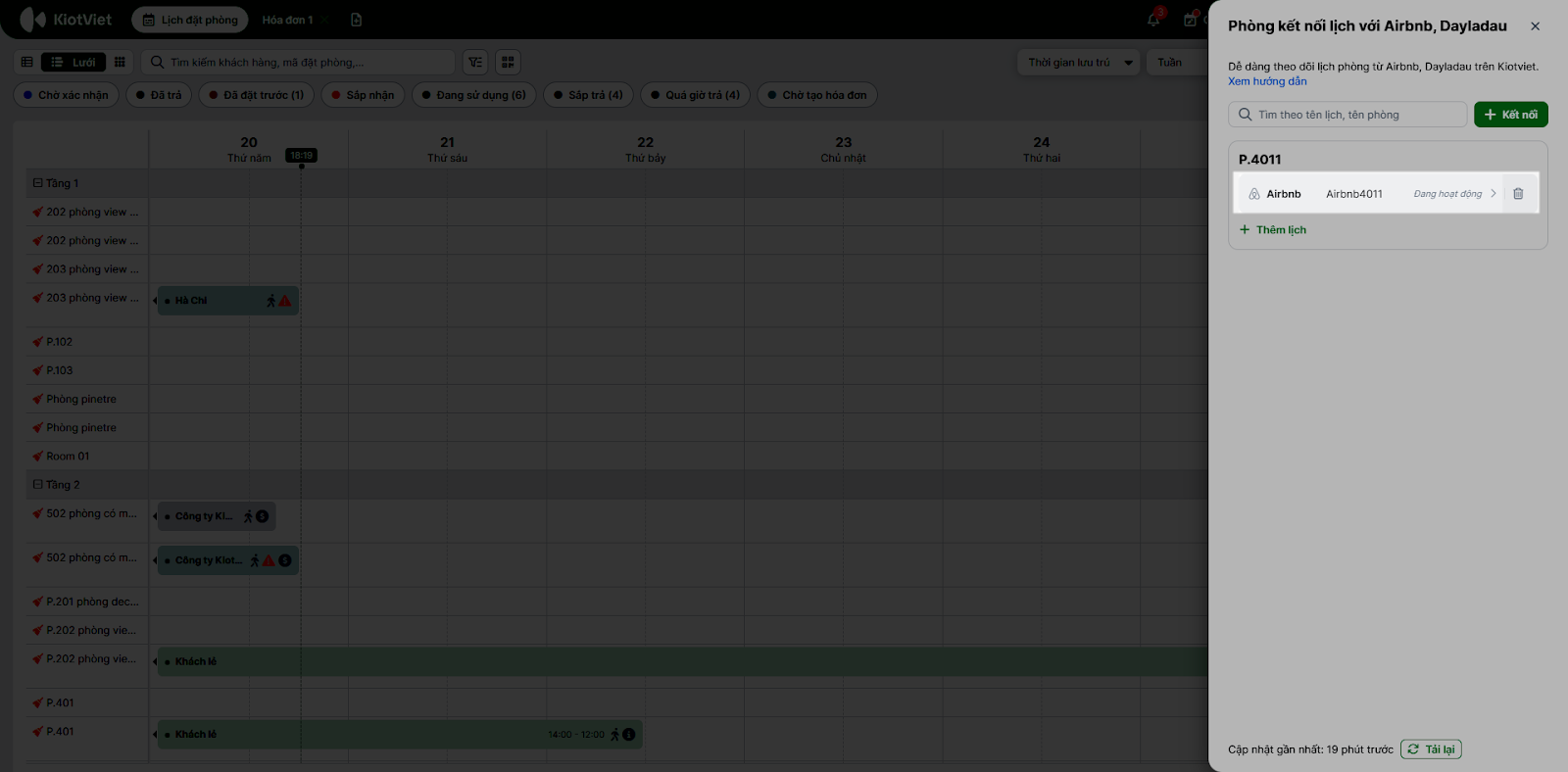Toggle the Chờ tạo hóa đơn filter
Image resolution: width=1568 pixels, height=772 pixels.
coord(817,95)
